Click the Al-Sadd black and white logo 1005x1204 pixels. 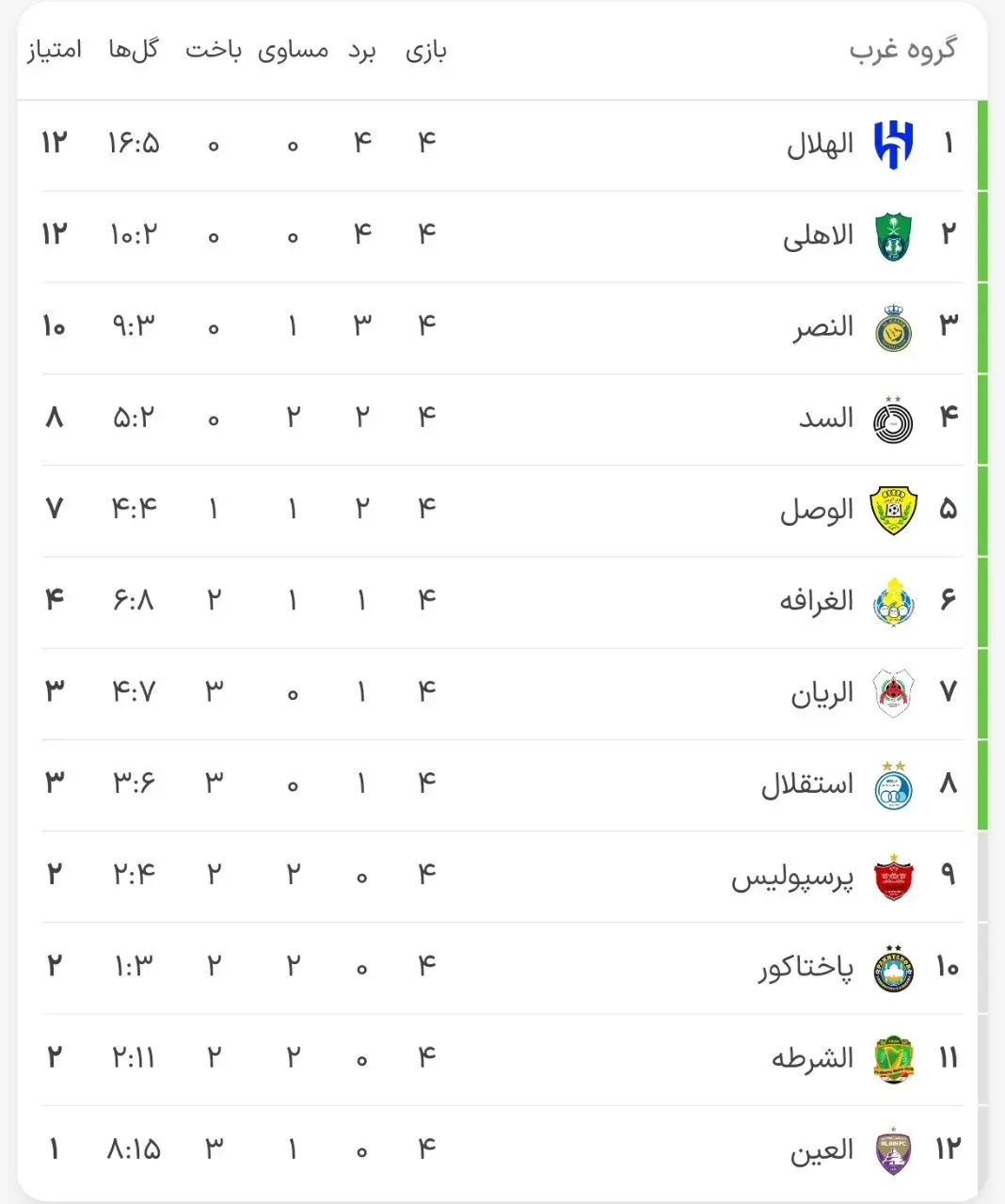(893, 420)
